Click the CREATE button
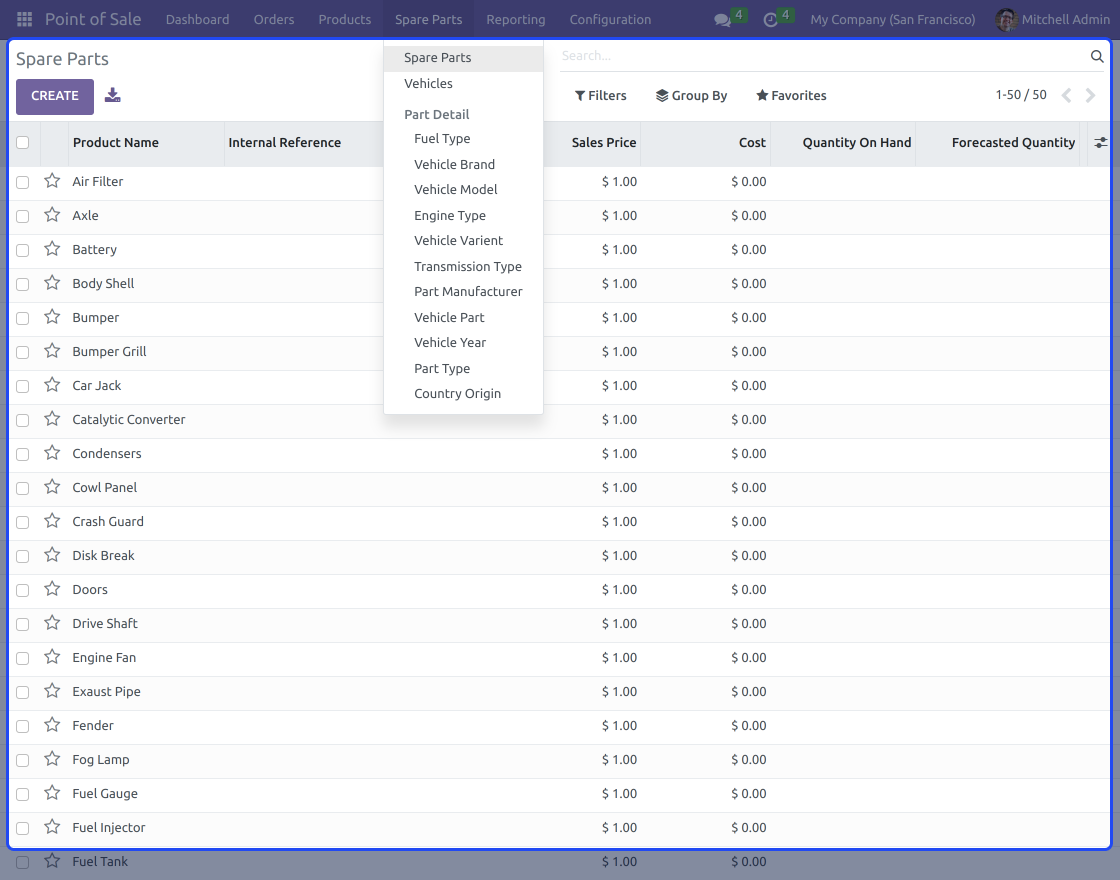Screen dimensions: 1120x880 pos(55,96)
